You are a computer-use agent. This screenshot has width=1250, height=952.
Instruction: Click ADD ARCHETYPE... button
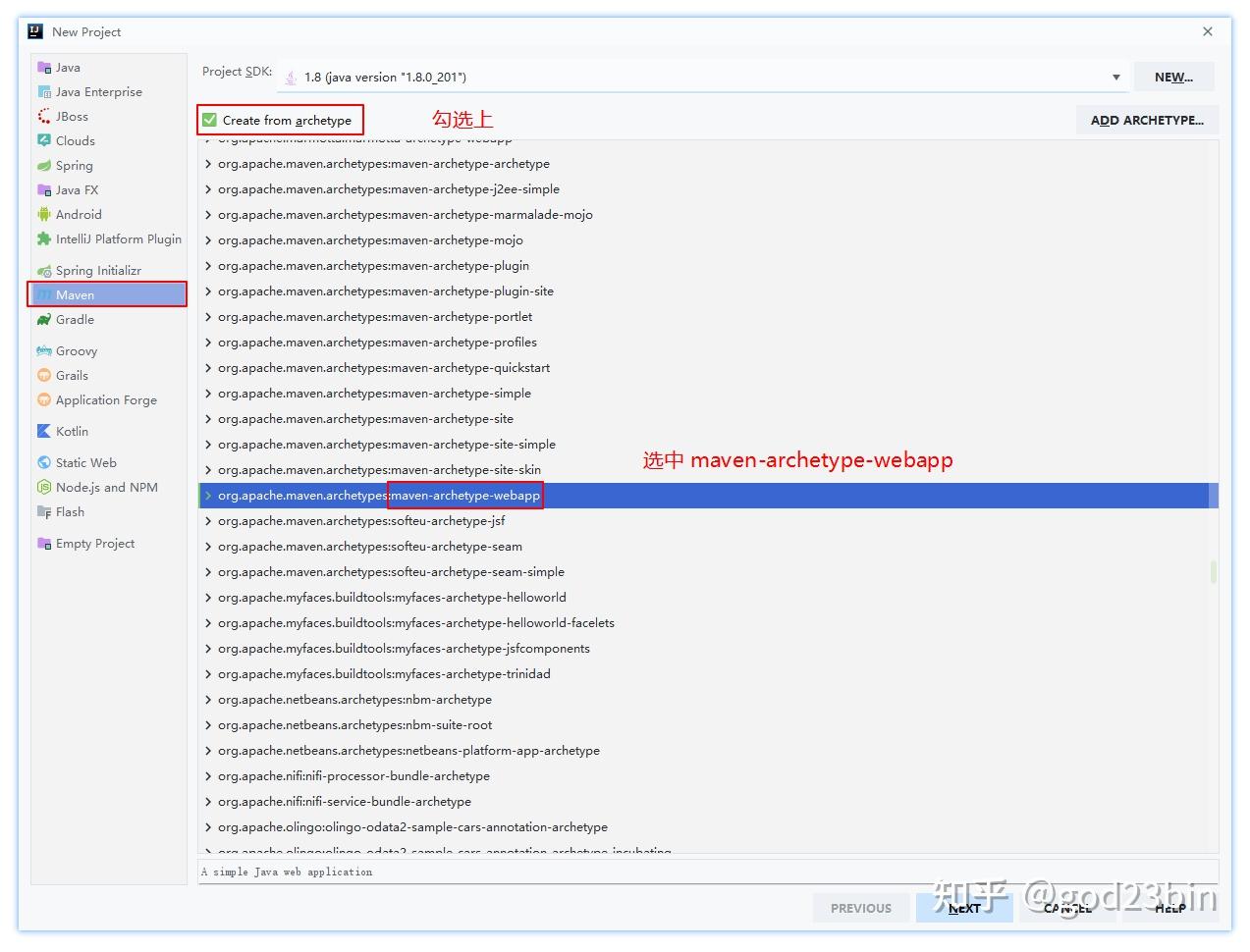coord(1147,120)
